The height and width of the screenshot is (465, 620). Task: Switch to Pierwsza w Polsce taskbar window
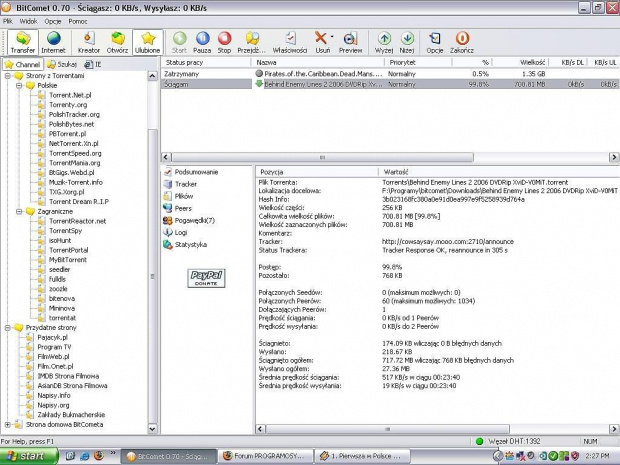tap(362, 456)
